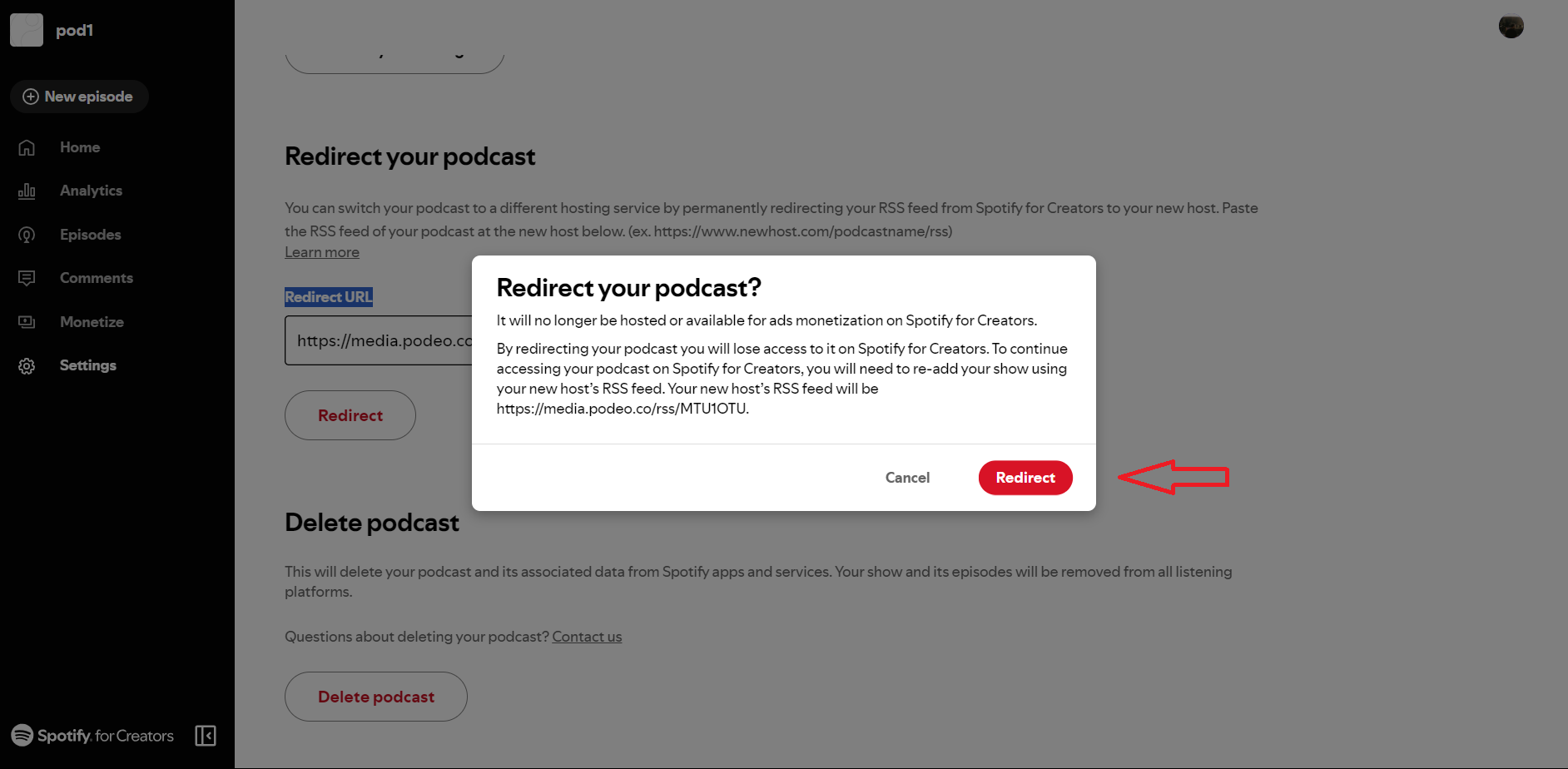Image resolution: width=1568 pixels, height=769 pixels.
Task: Open the Monetize page label
Action: (x=92, y=322)
